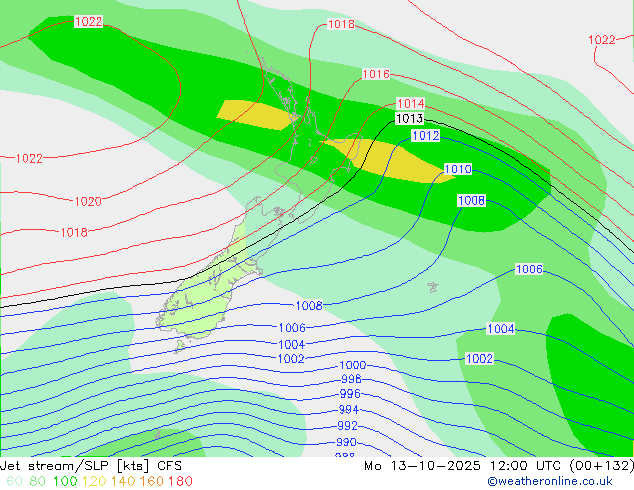Click the 80 kts legend value

(x=38, y=481)
